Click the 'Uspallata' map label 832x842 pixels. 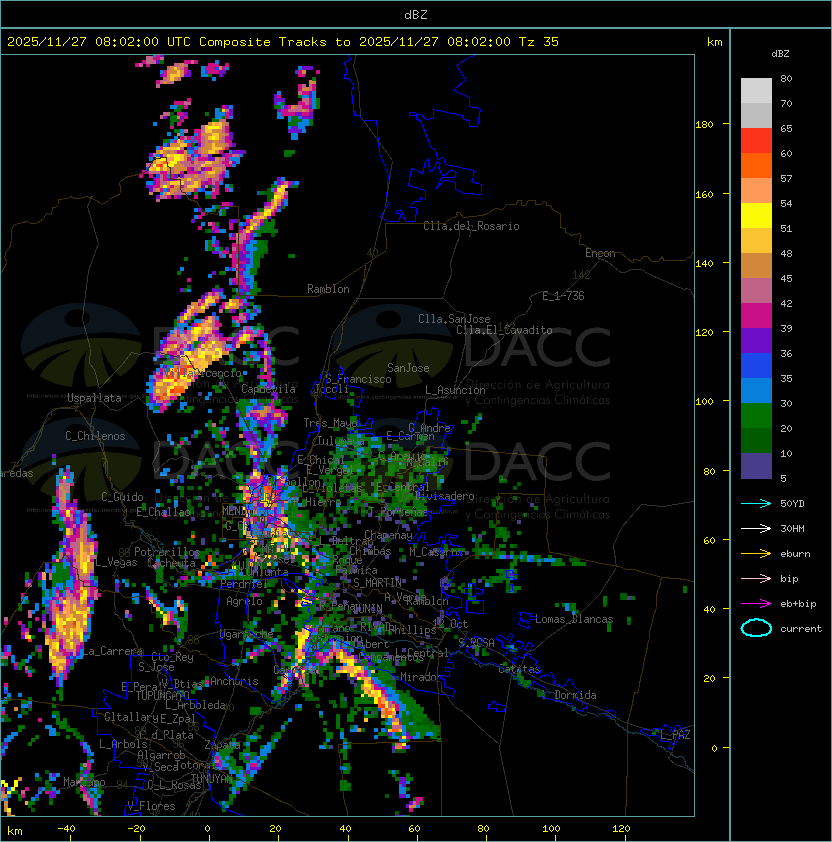pos(94,398)
